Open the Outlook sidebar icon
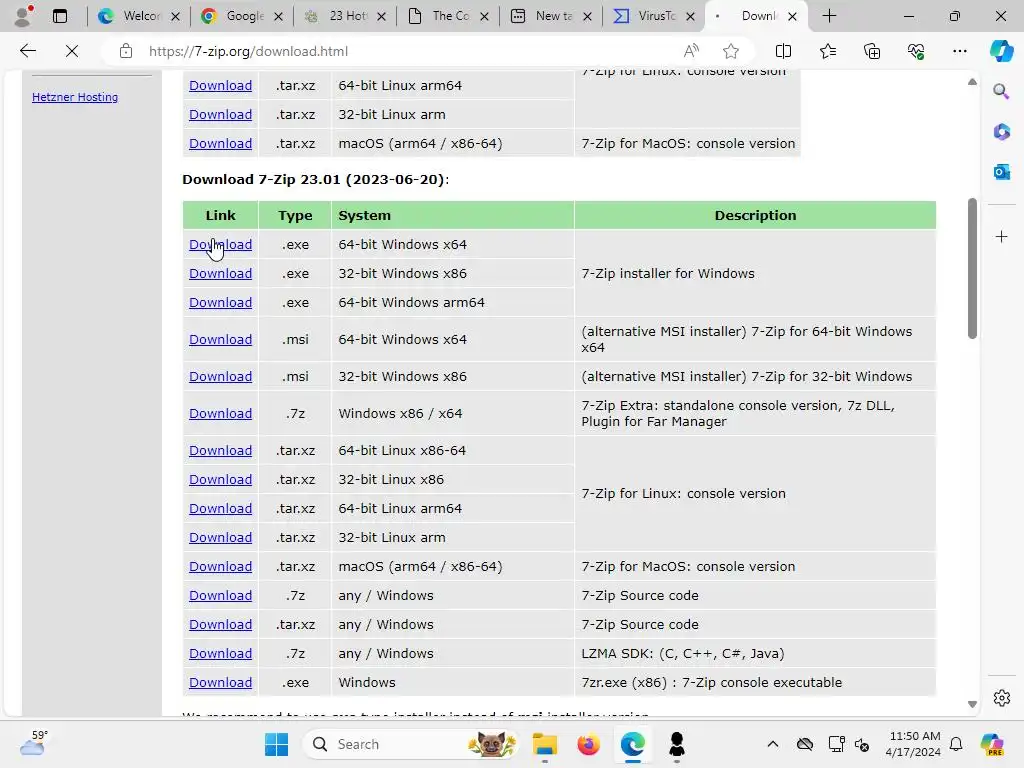The width and height of the screenshot is (1024, 768). [1001, 172]
